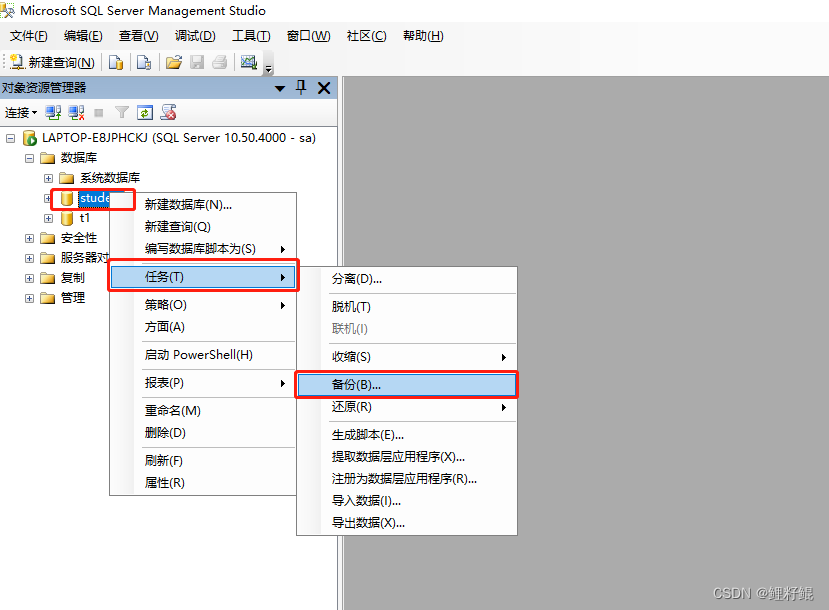
Task: Click the Analysis Services query icon
Action: (144, 62)
